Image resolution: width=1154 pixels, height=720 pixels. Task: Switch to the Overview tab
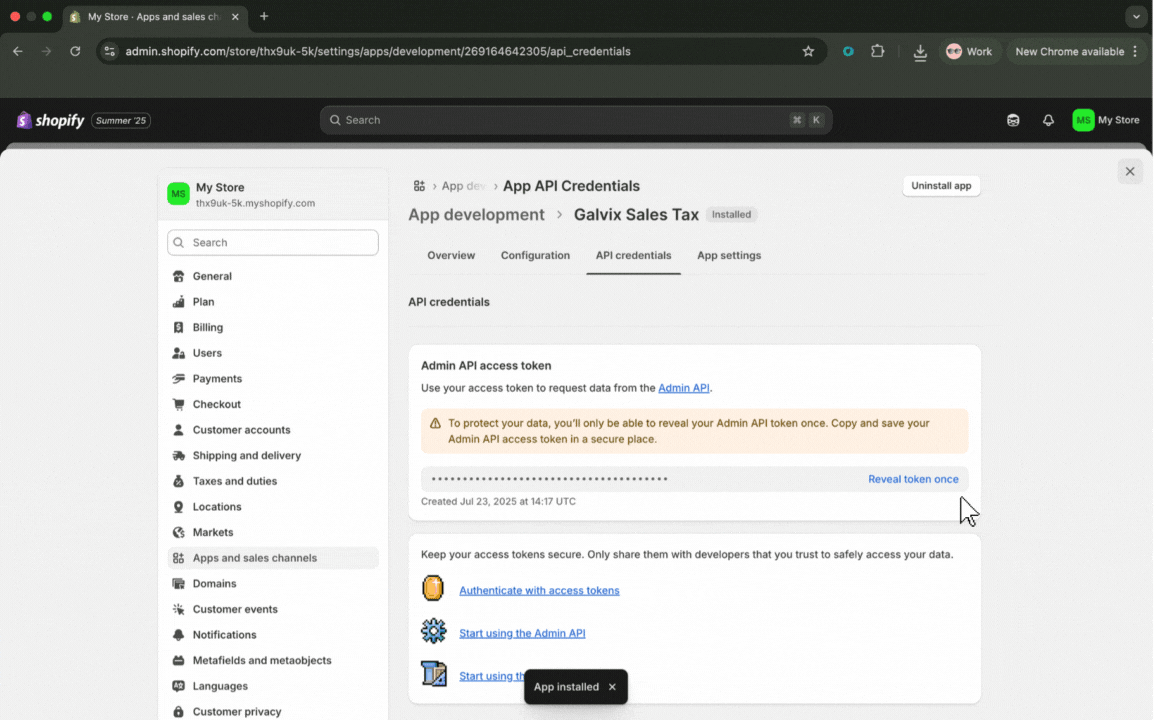click(x=451, y=255)
